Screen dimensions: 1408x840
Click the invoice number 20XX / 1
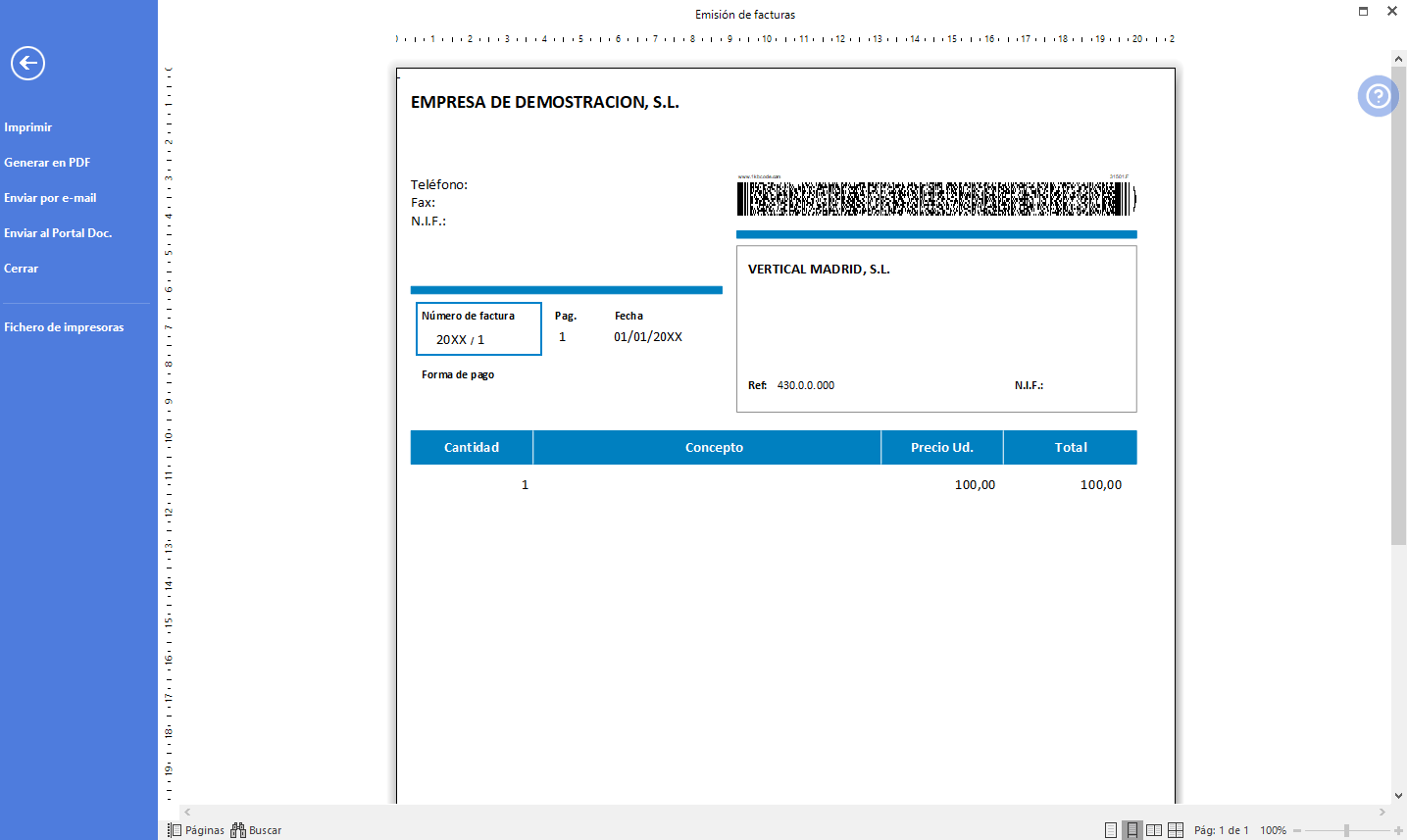[460, 340]
